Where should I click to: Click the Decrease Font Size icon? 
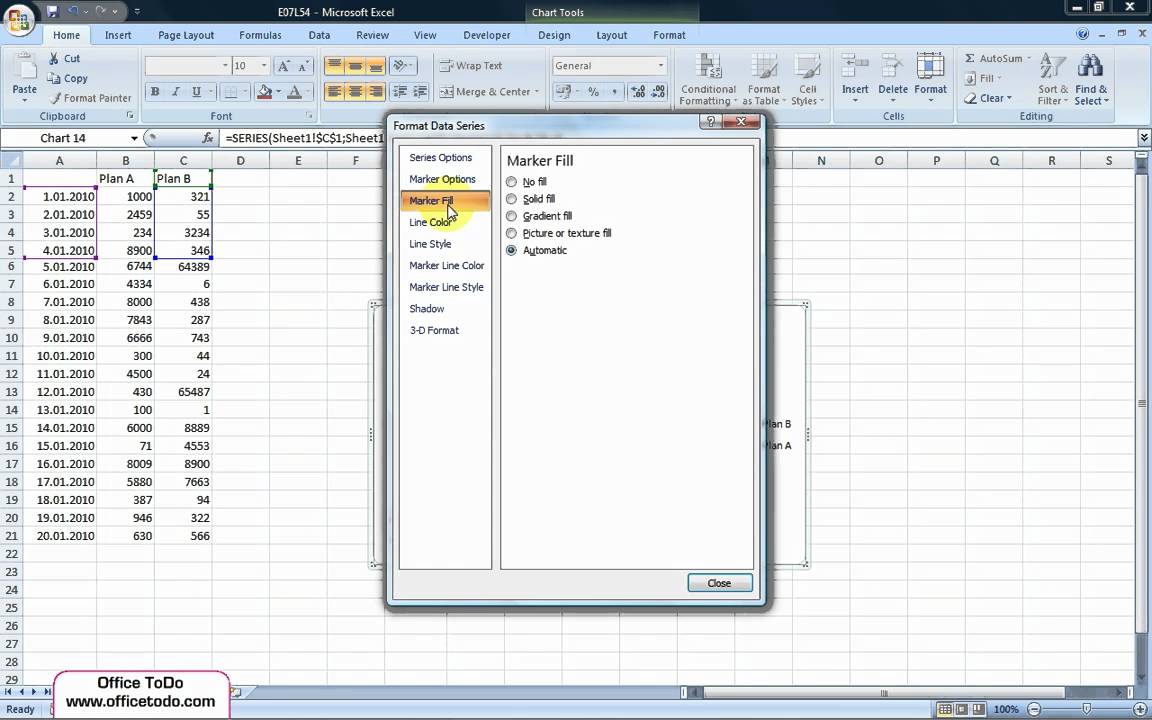(x=303, y=66)
